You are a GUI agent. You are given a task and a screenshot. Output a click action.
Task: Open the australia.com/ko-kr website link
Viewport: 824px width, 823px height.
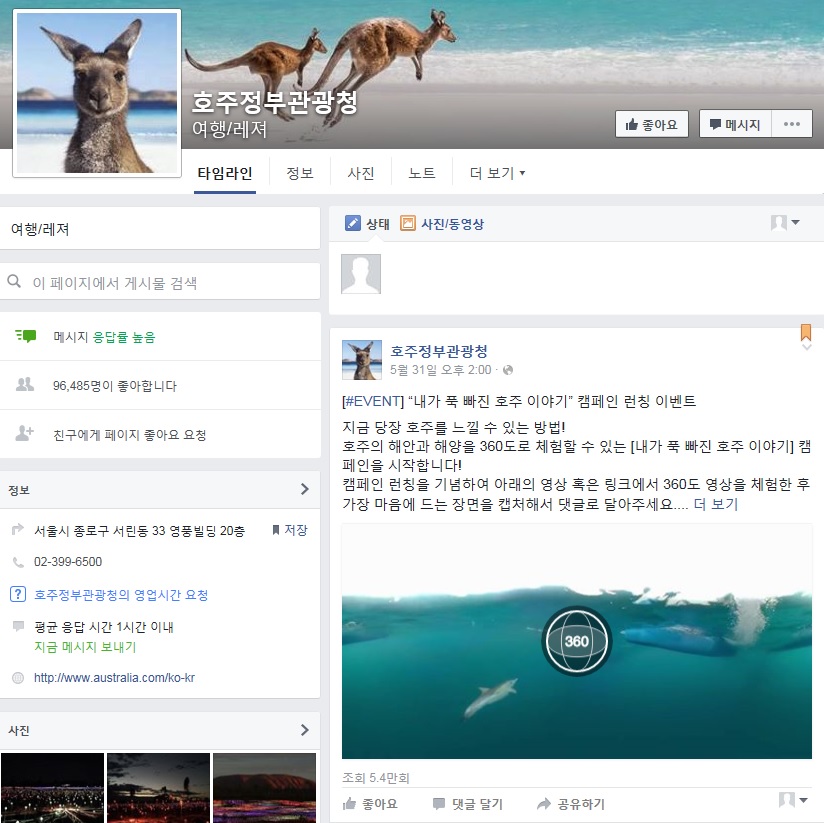point(114,678)
